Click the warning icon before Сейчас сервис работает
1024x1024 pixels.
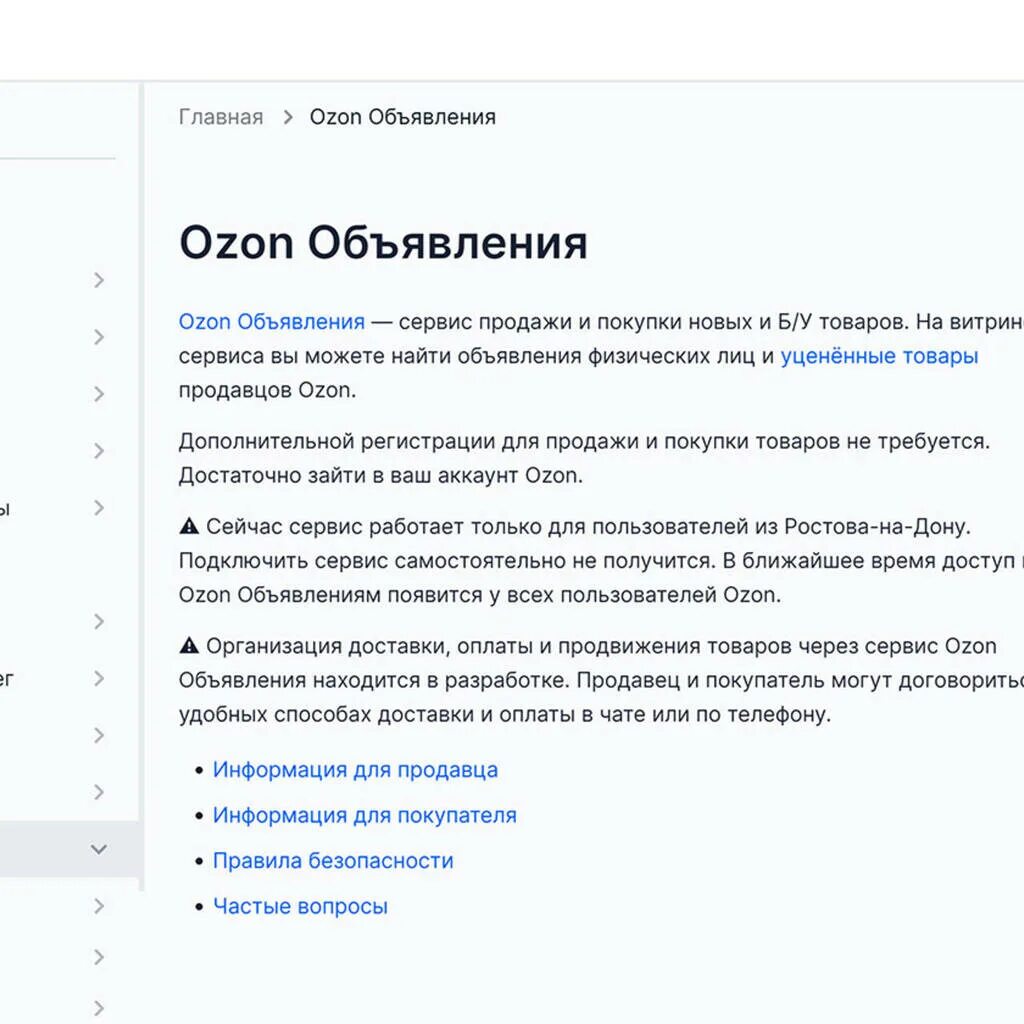189,526
